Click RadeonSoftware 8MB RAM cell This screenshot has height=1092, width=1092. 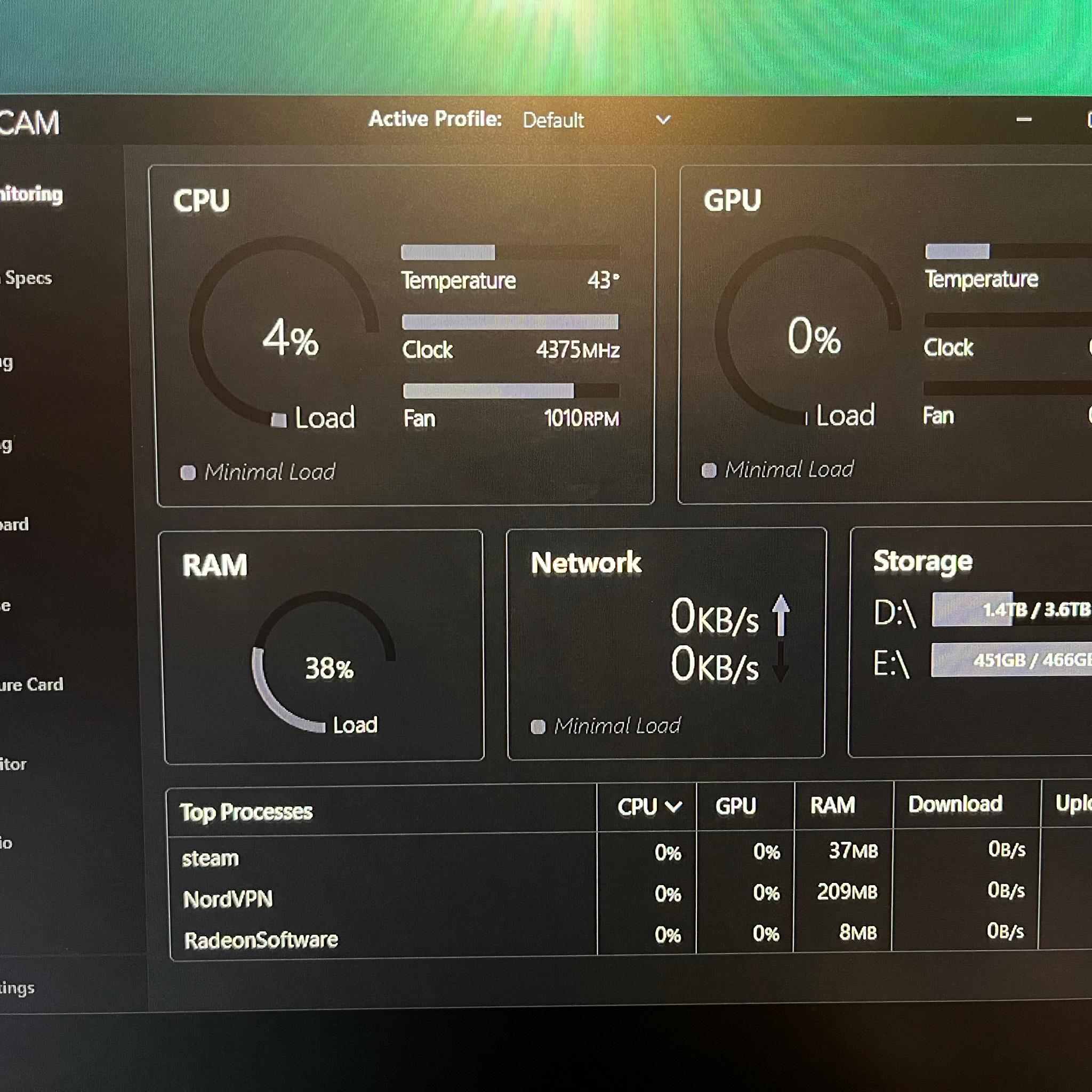[858, 933]
